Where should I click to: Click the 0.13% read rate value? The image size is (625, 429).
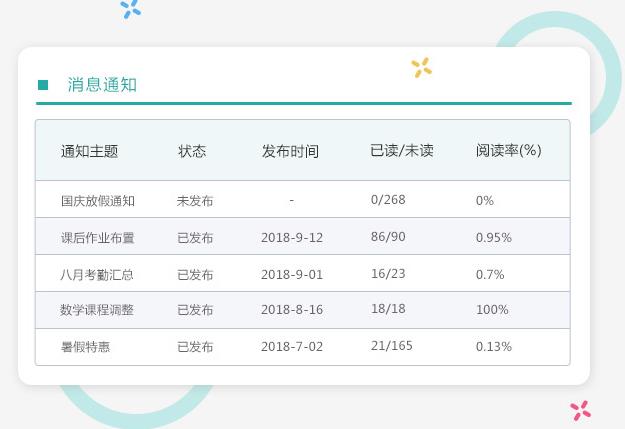[x=493, y=346]
